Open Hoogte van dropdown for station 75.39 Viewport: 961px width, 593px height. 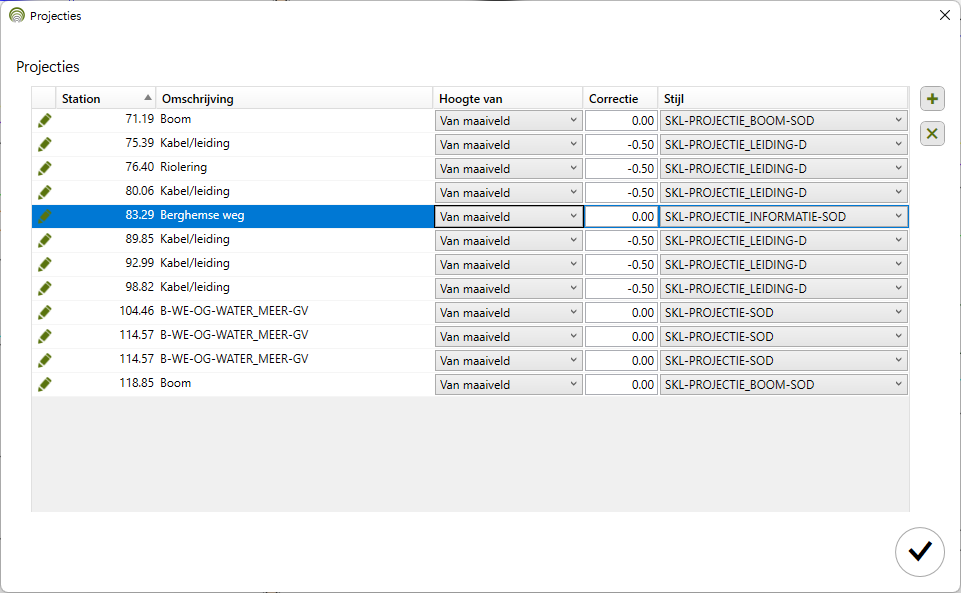pyautogui.click(x=509, y=145)
